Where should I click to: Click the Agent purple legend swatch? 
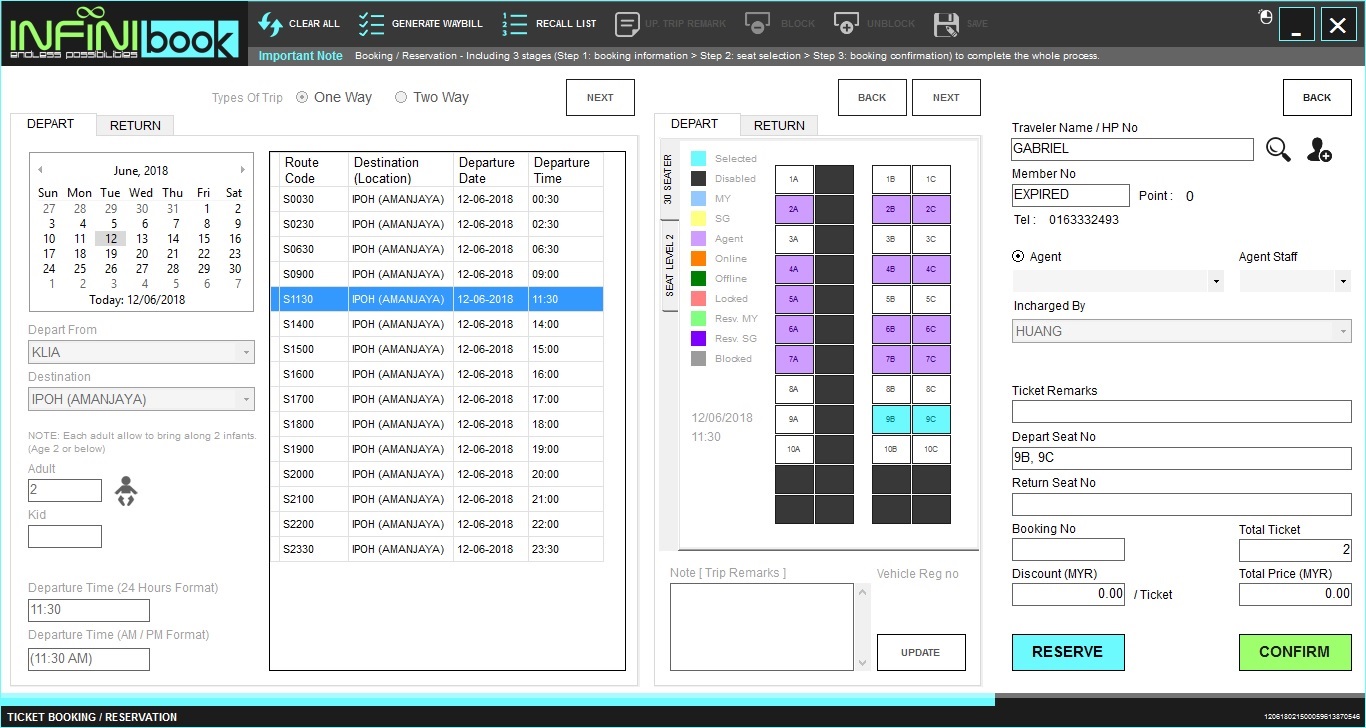click(699, 239)
